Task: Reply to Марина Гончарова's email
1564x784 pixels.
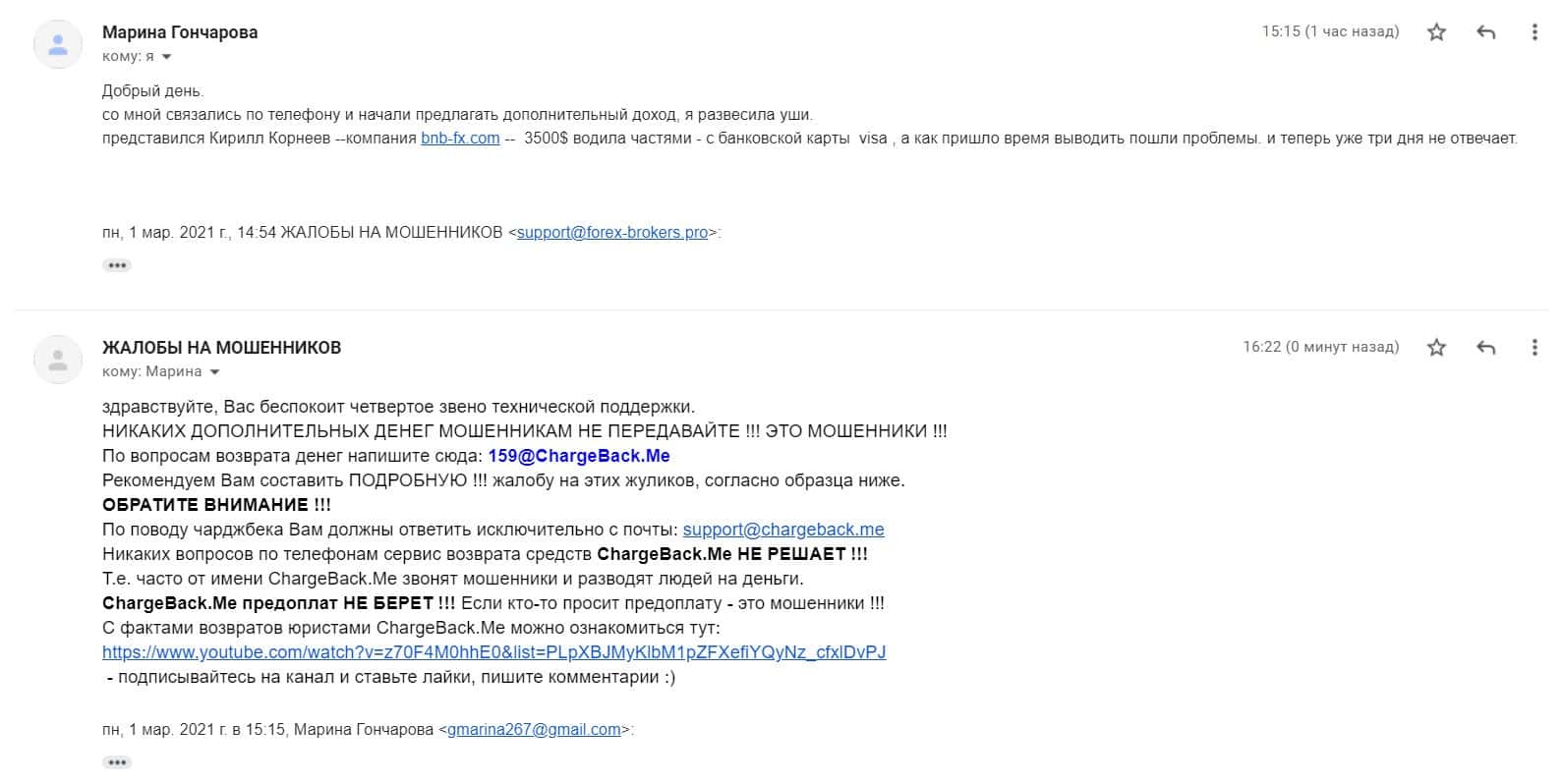Action: pos(1486,32)
